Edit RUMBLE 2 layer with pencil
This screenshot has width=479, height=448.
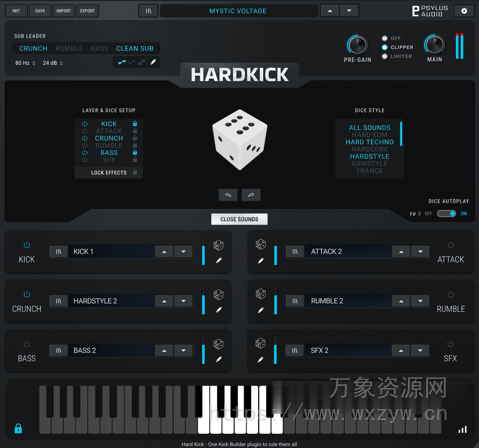pyautogui.click(x=261, y=310)
